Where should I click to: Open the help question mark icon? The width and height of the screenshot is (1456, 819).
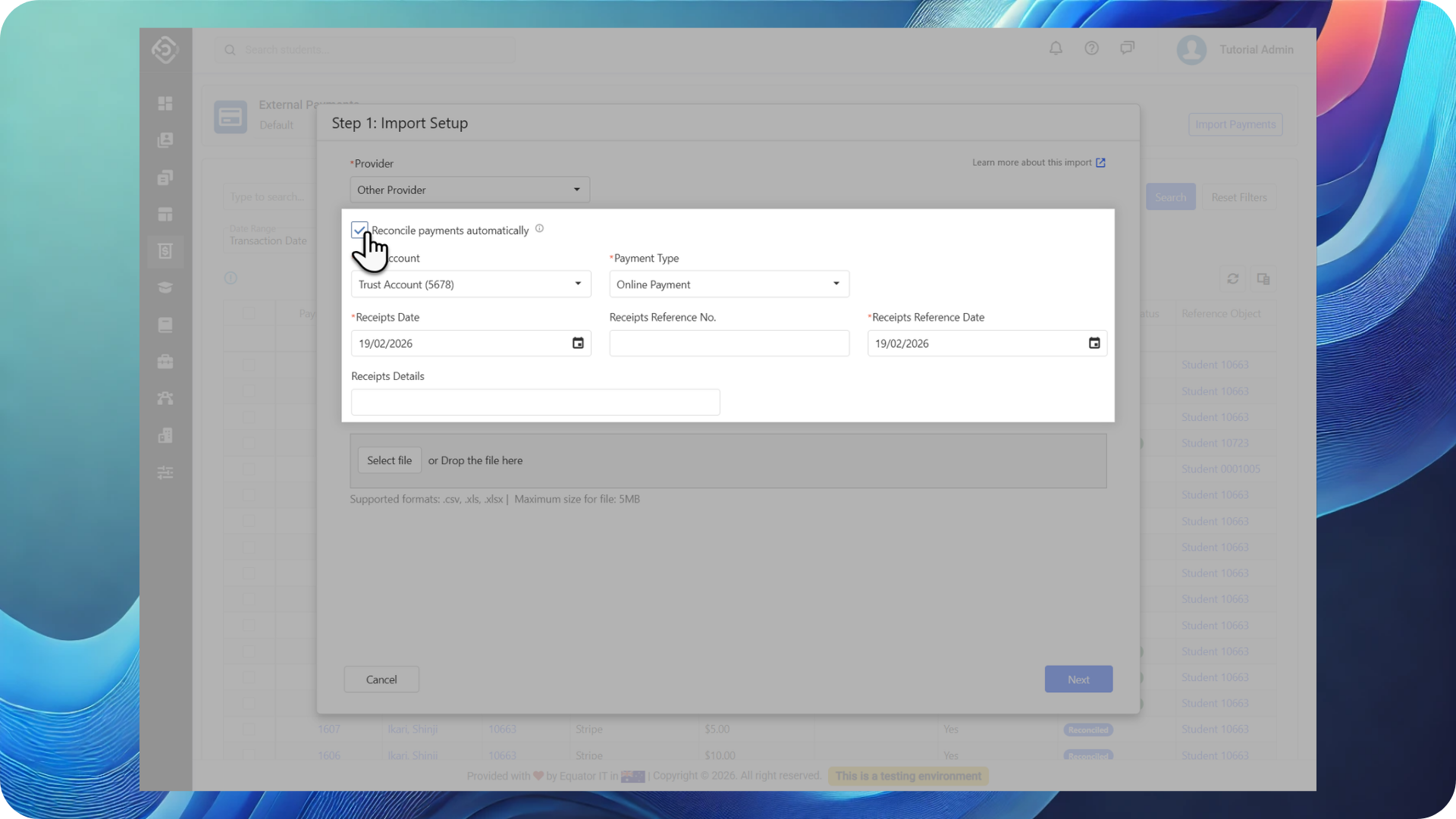(1091, 49)
